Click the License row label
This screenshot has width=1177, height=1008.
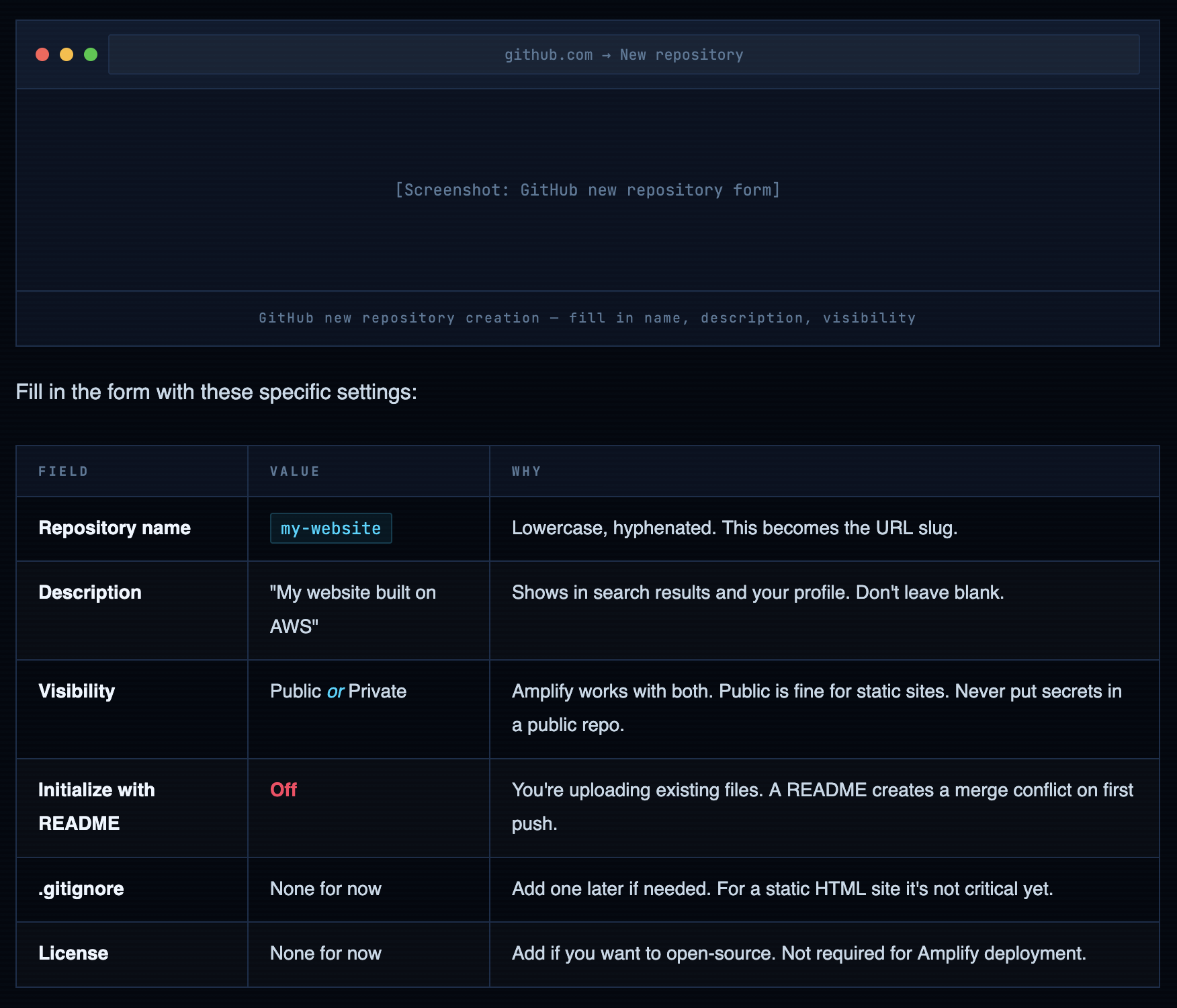[x=73, y=953]
